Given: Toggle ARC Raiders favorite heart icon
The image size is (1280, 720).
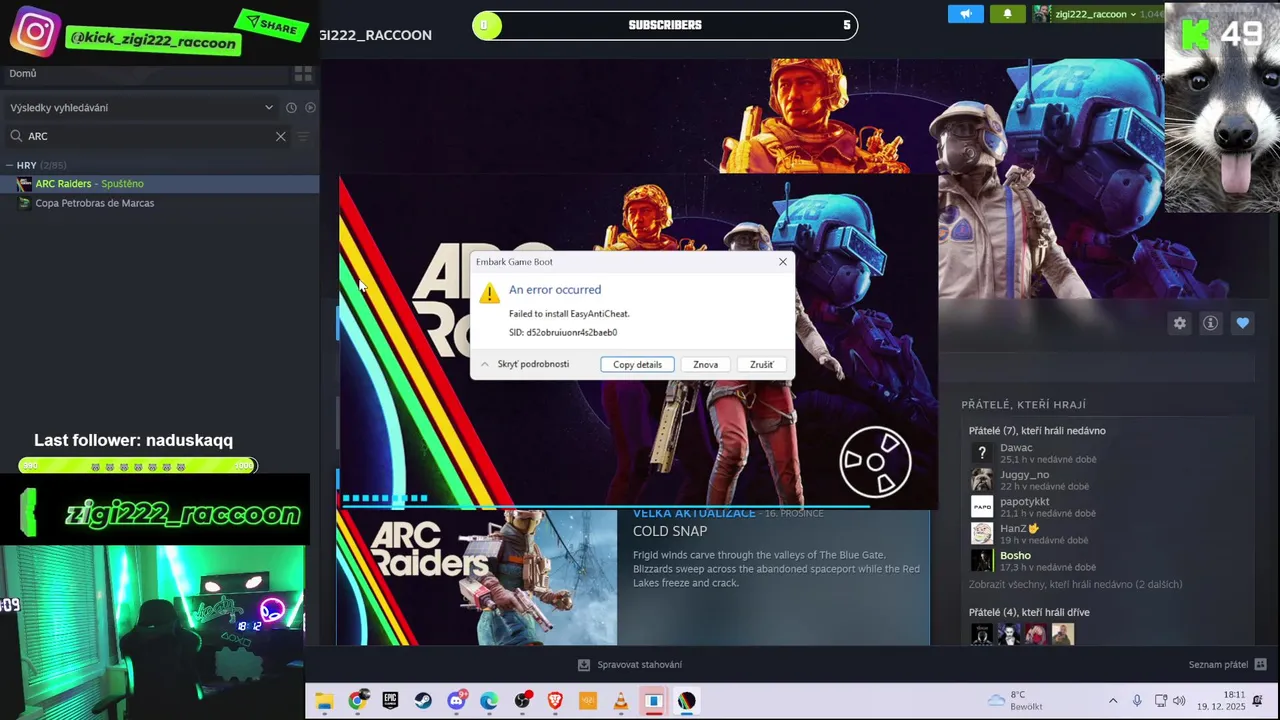Looking at the screenshot, I should tap(1242, 323).
